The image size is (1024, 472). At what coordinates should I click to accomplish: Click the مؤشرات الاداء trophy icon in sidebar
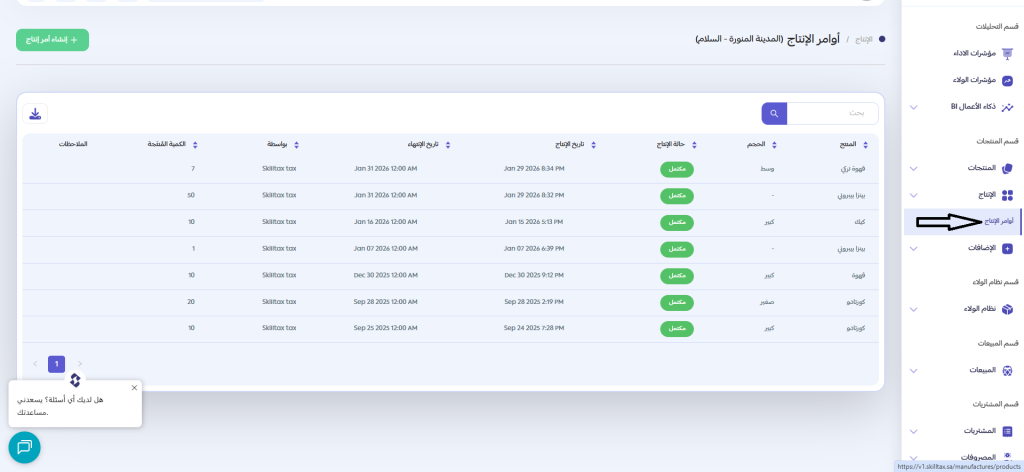pos(1007,53)
